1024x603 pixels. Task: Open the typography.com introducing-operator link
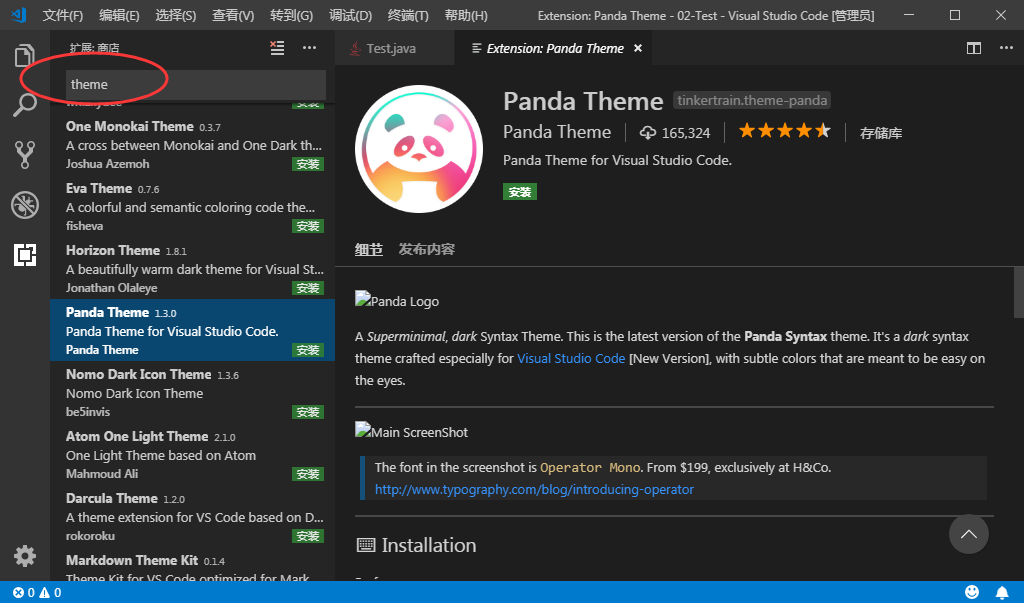click(x=534, y=489)
